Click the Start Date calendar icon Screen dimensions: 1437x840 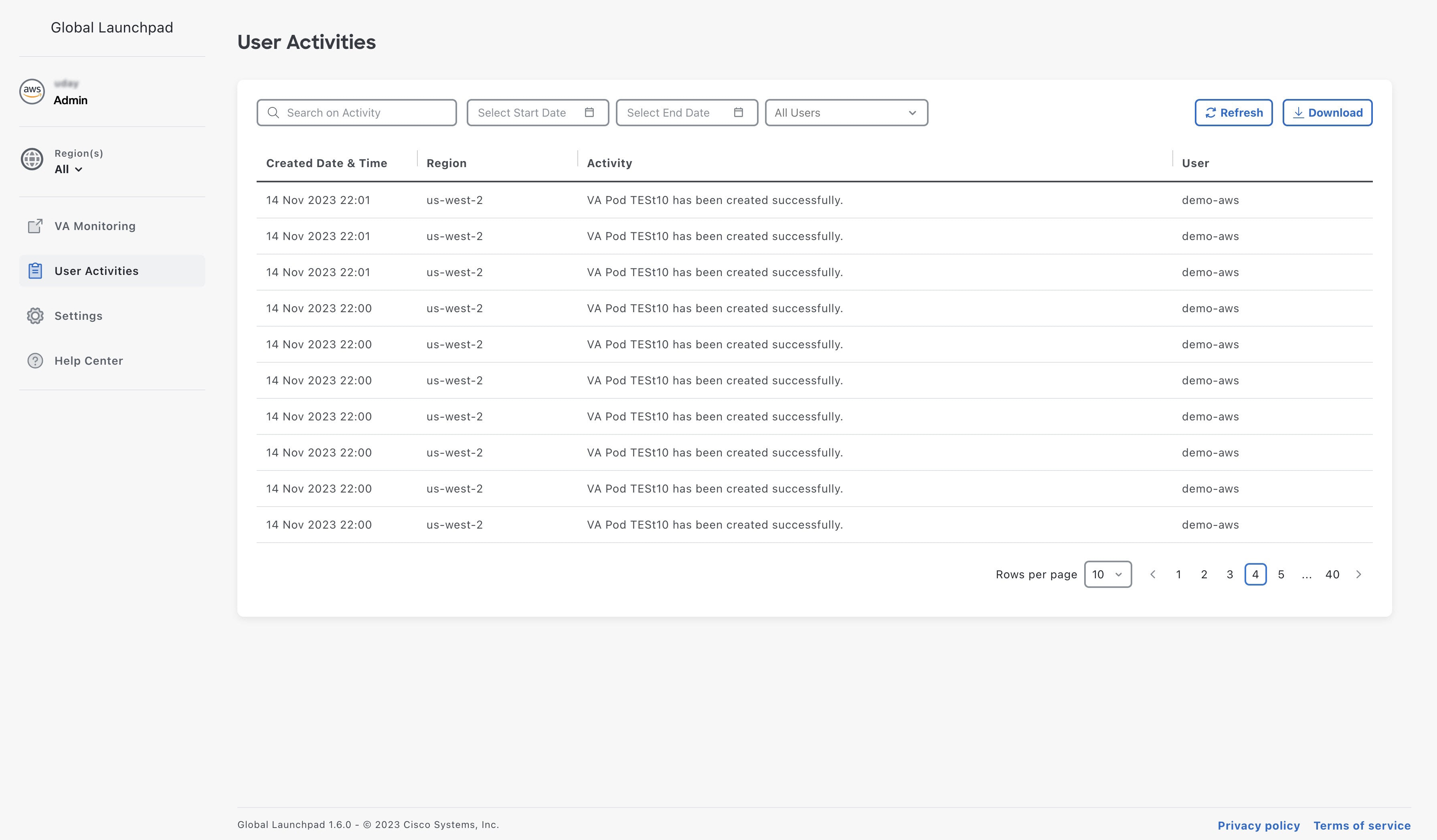[x=589, y=112]
